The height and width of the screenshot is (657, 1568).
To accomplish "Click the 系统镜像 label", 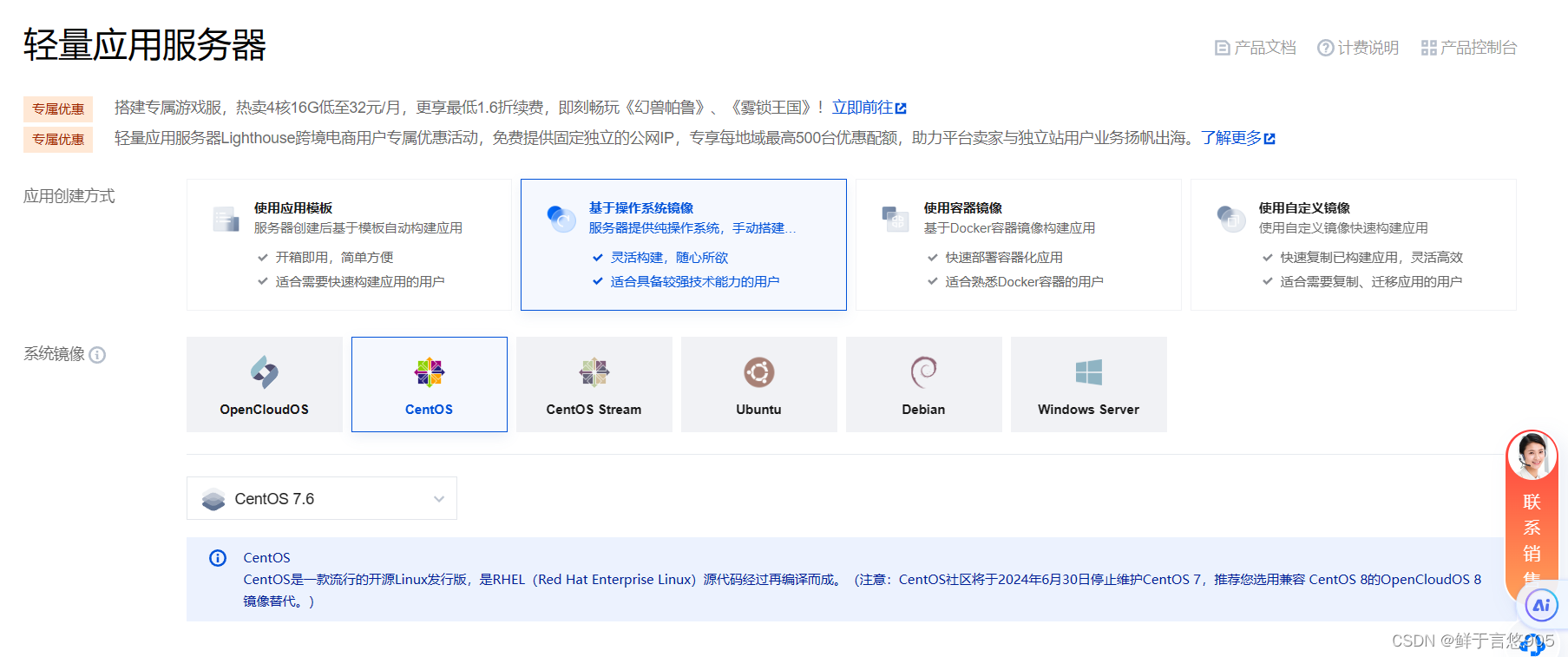I will [54, 354].
